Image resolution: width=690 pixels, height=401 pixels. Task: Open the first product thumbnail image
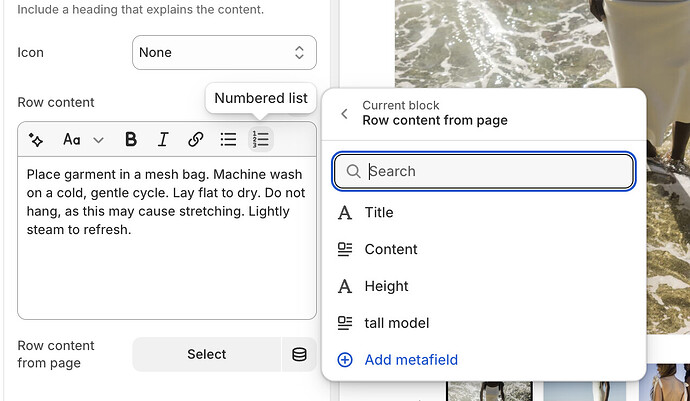click(x=489, y=391)
